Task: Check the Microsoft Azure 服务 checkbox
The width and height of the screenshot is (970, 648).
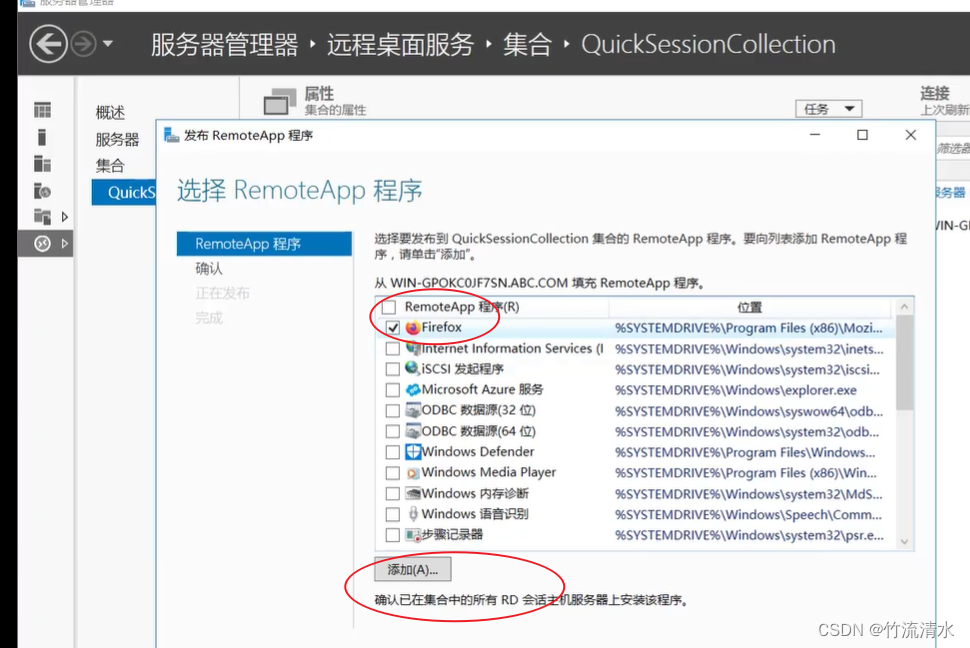Action: [392, 390]
